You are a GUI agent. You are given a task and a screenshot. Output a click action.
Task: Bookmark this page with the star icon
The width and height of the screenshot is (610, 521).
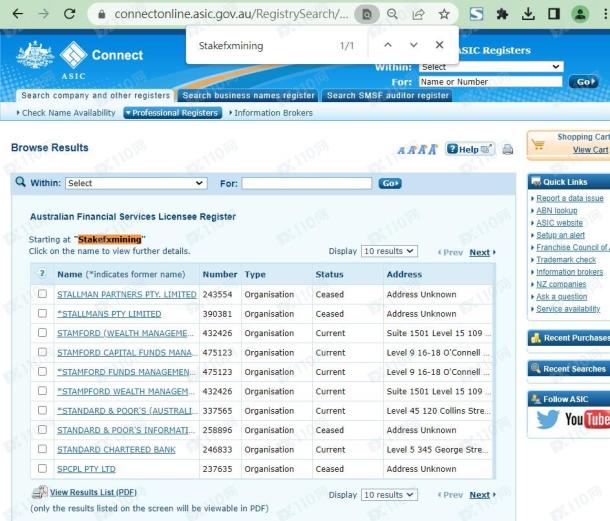click(444, 14)
